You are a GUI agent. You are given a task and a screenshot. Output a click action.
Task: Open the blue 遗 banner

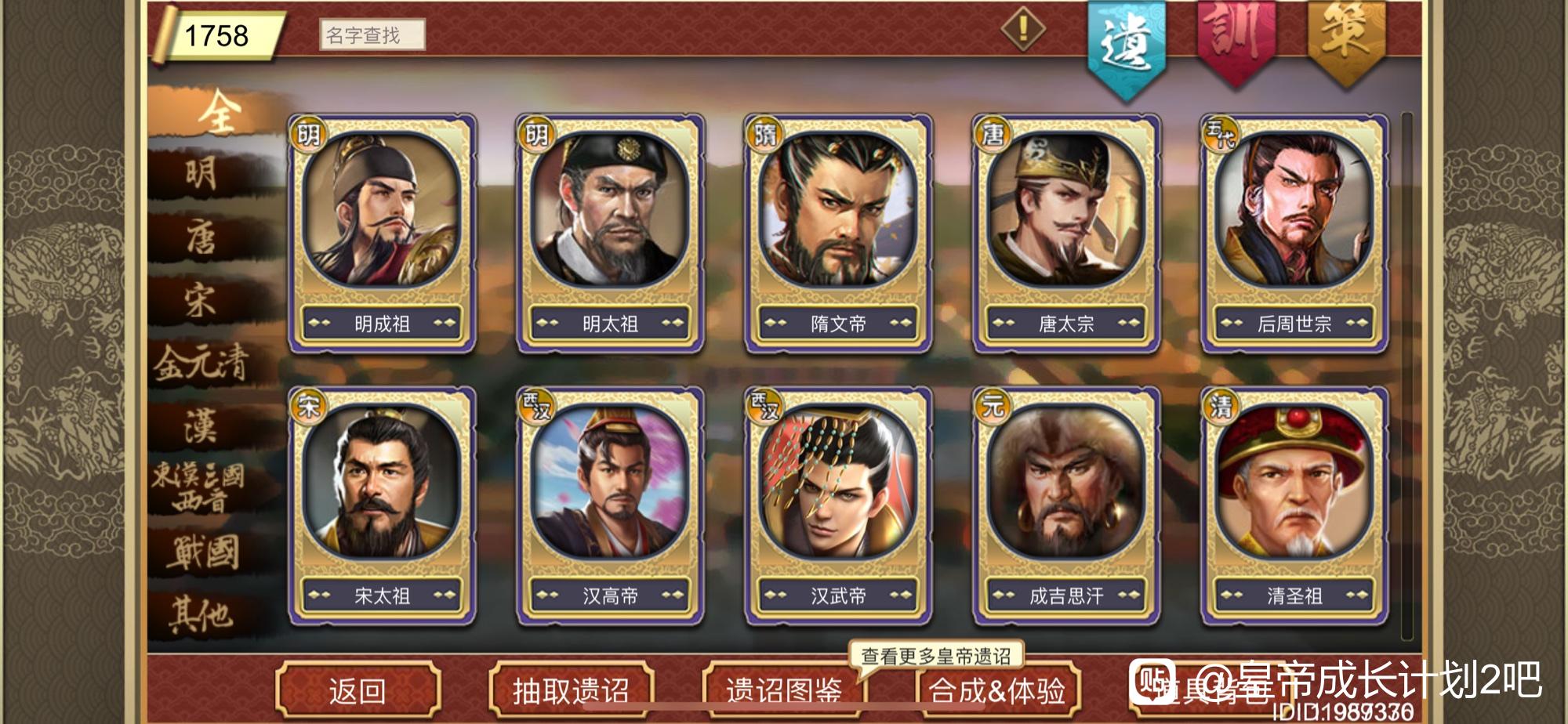(x=1127, y=47)
